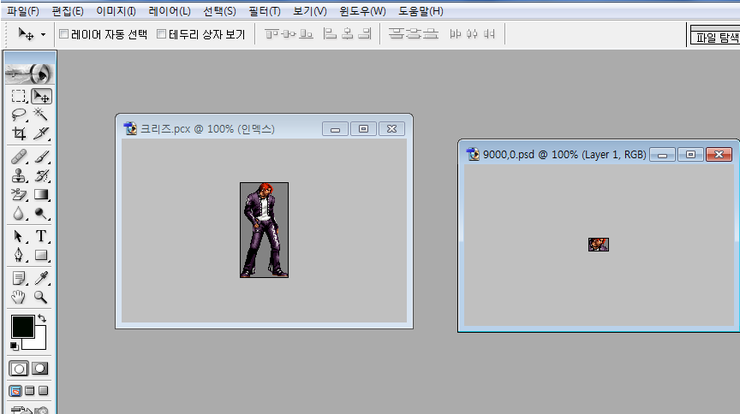
Task: Open the 선택(S) menu
Action: point(219,11)
